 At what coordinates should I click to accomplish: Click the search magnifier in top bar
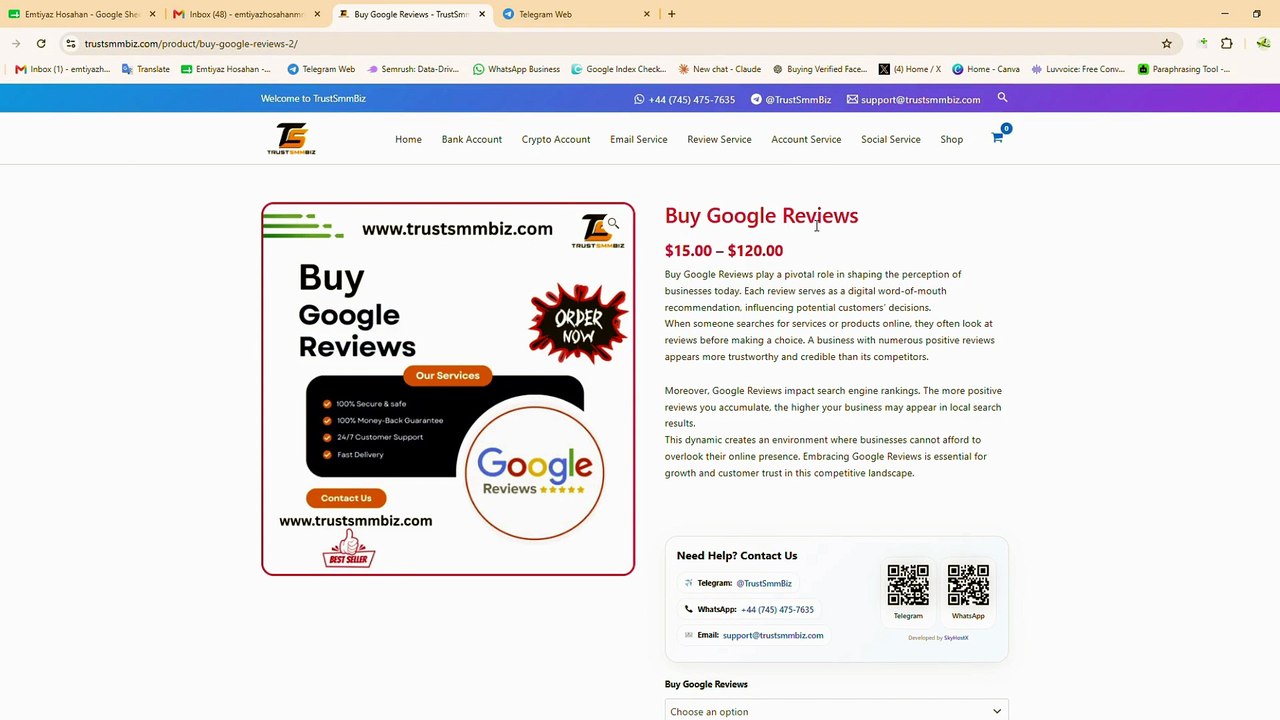pyautogui.click(x=1002, y=98)
